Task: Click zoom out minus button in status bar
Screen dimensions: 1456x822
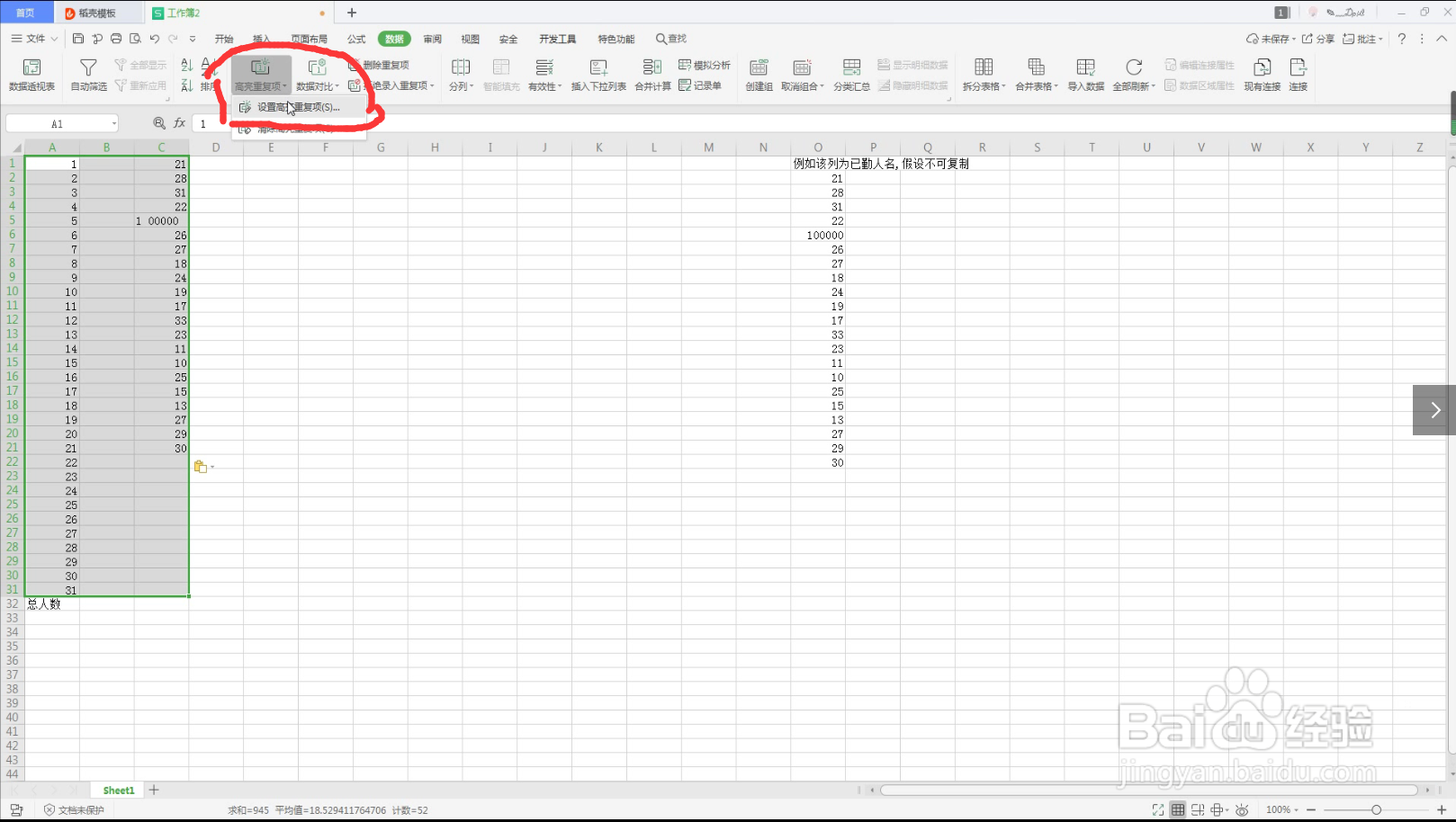Action: tap(1311, 809)
